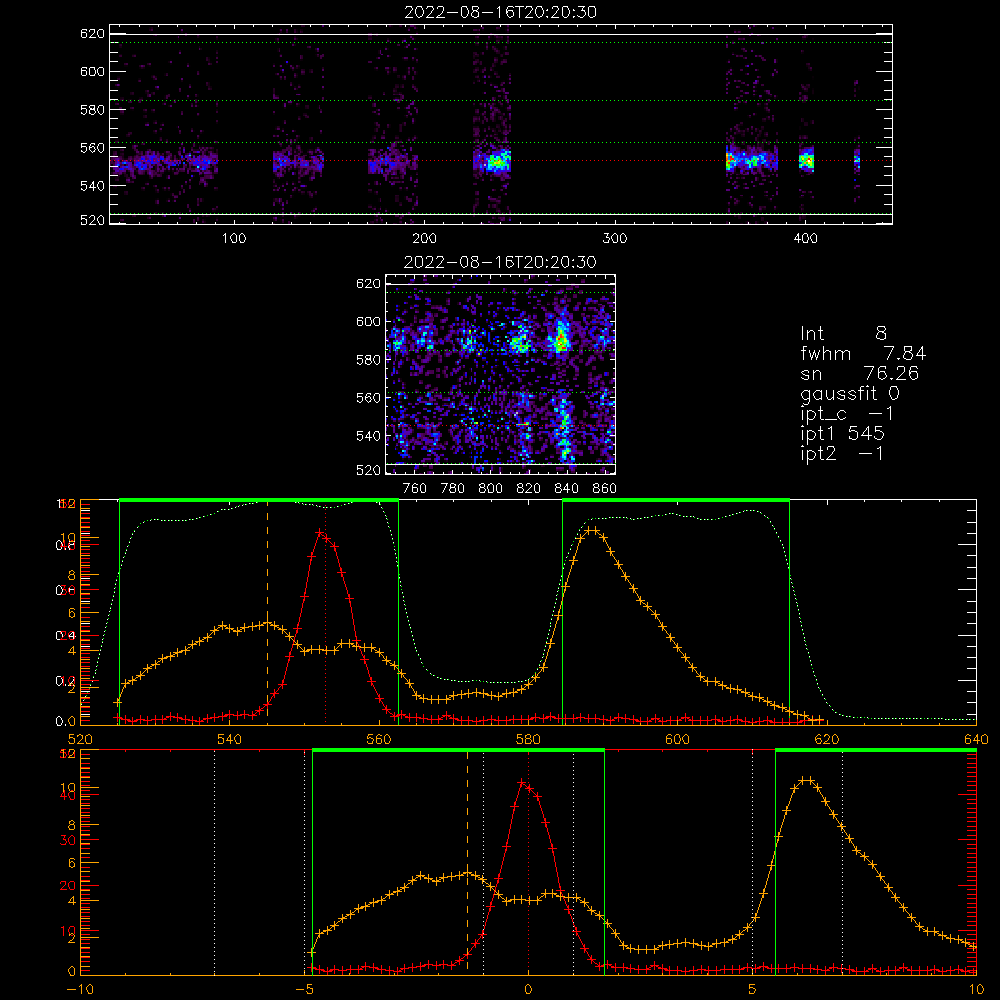Viewport: 1000px width, 1000px height.
Task: Click the timestamp title above the middle spectrogram
Action: click(x=500, y=262)
